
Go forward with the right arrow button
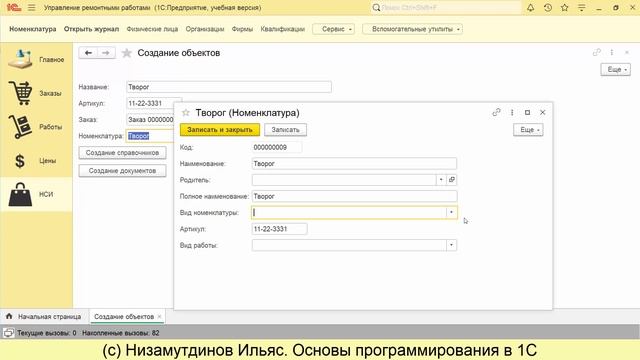(x=106, y=53)
